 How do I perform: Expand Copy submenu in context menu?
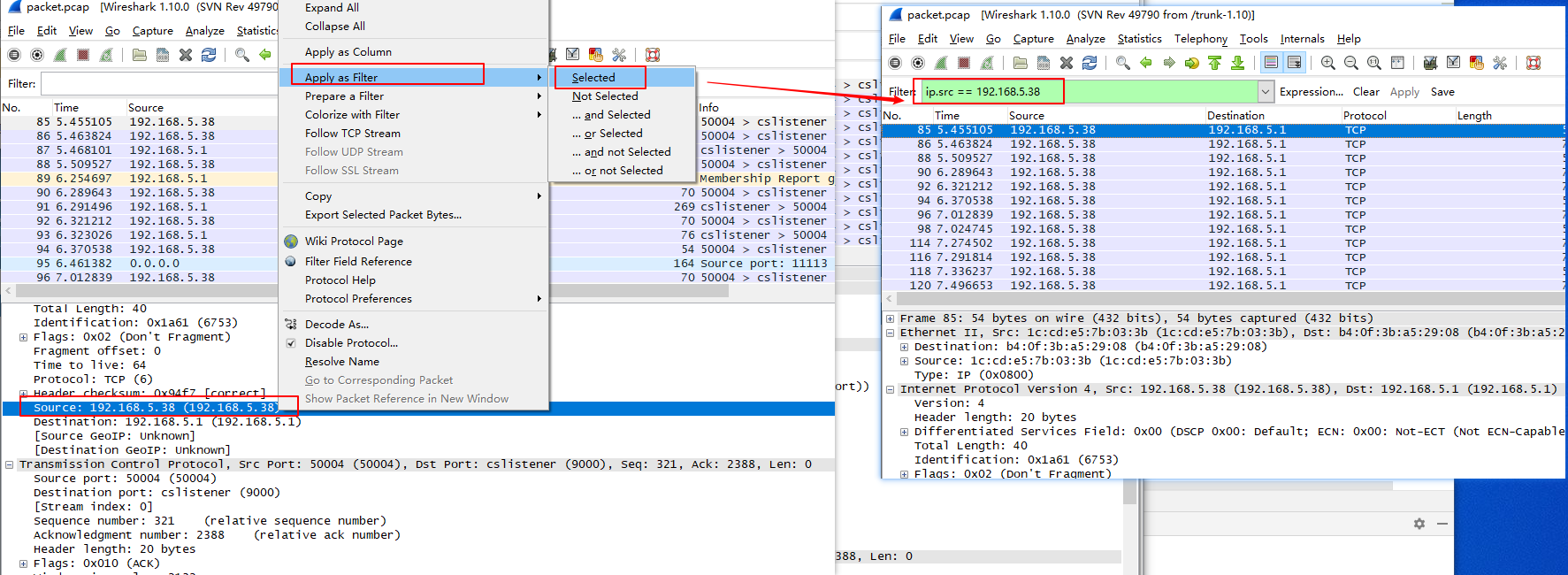point(539,196)
